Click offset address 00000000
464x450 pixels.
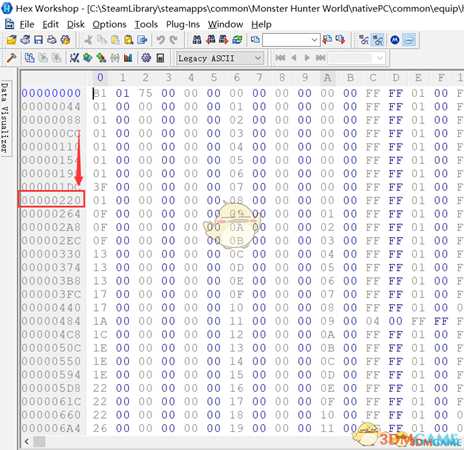[51, 93]
